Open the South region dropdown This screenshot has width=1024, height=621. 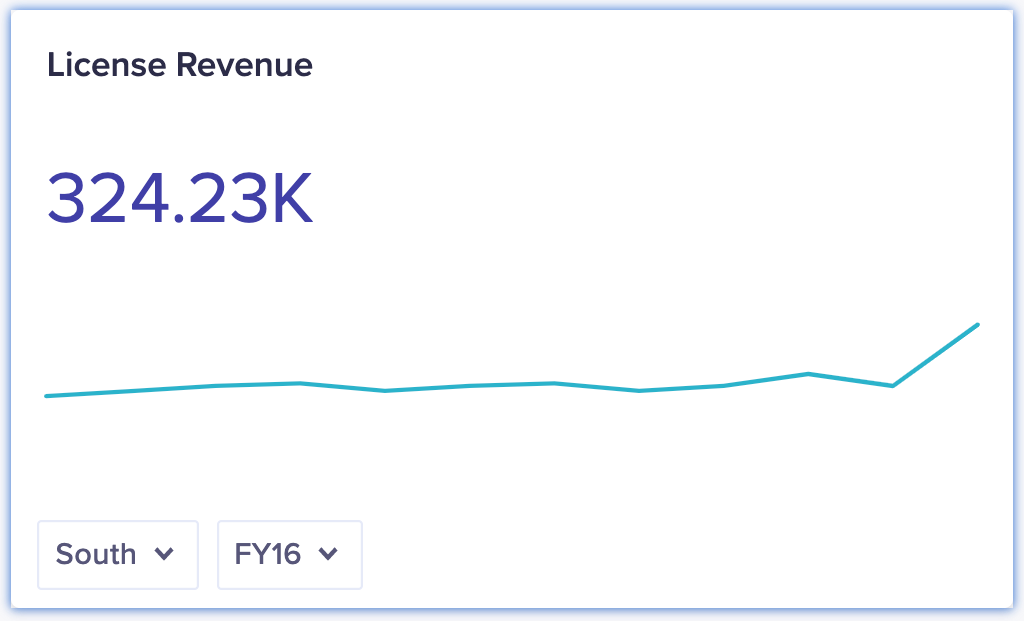(x=117, y=554)
